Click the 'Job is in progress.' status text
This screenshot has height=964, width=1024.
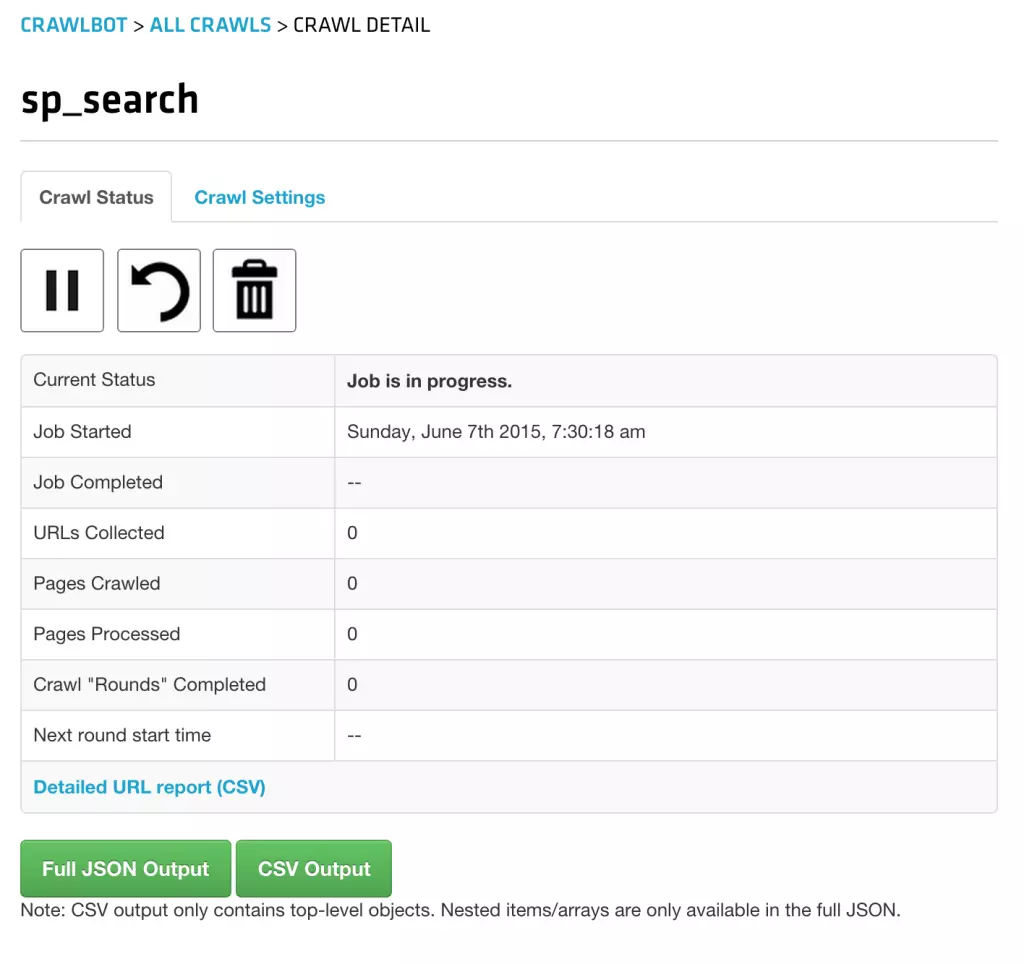click(429, 381)
